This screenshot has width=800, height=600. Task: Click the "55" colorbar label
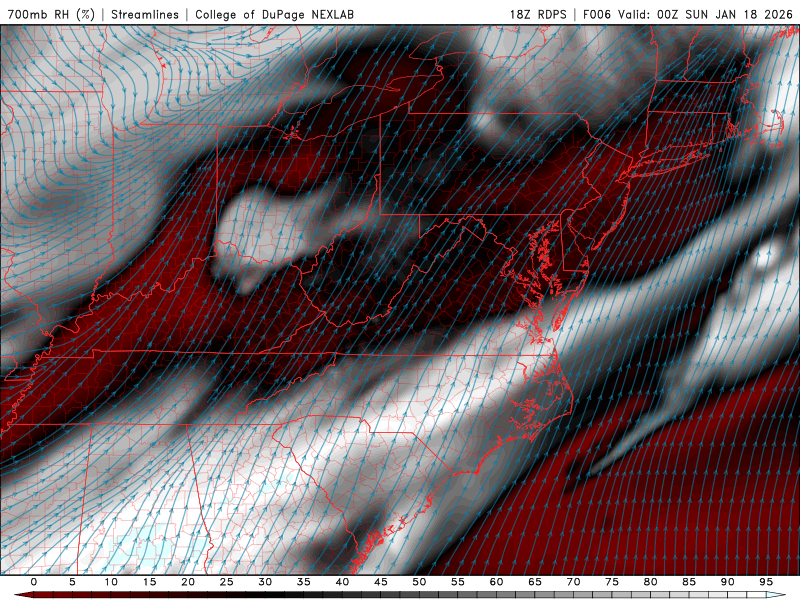pos(458,582)
